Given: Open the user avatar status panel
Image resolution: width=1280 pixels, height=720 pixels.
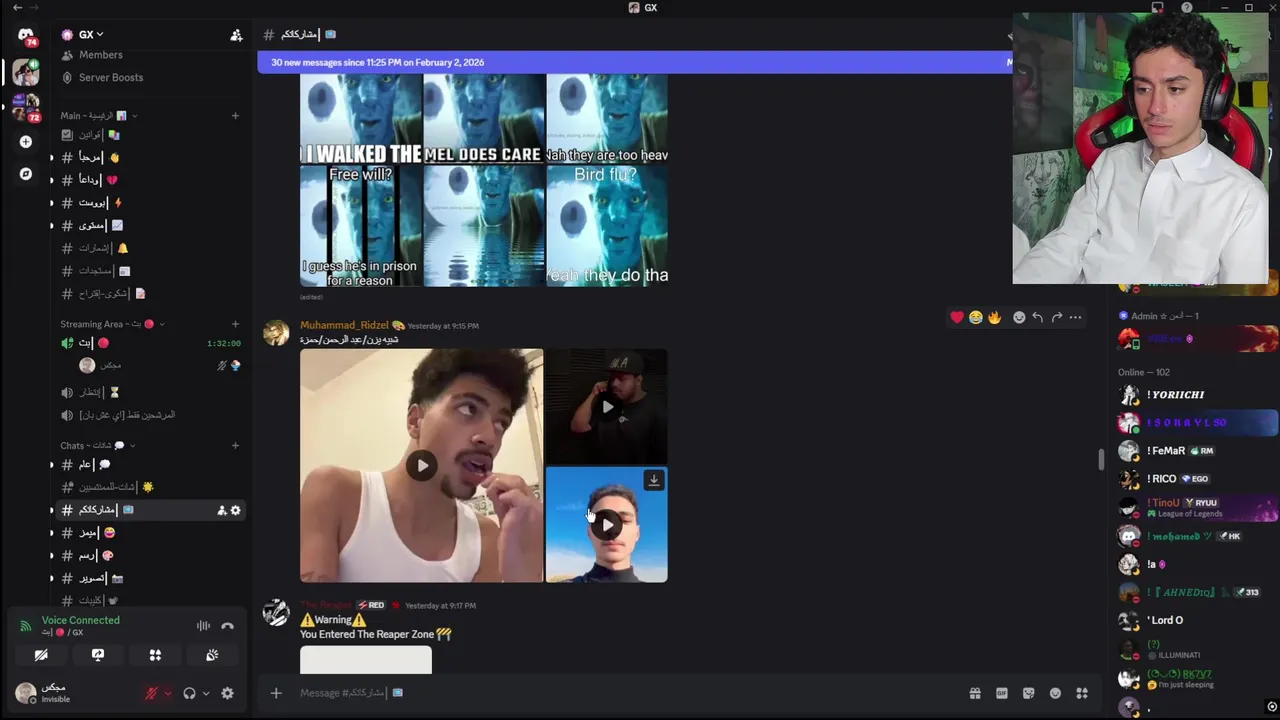Looking at the screenshot, I should click(x=26, y=693).
